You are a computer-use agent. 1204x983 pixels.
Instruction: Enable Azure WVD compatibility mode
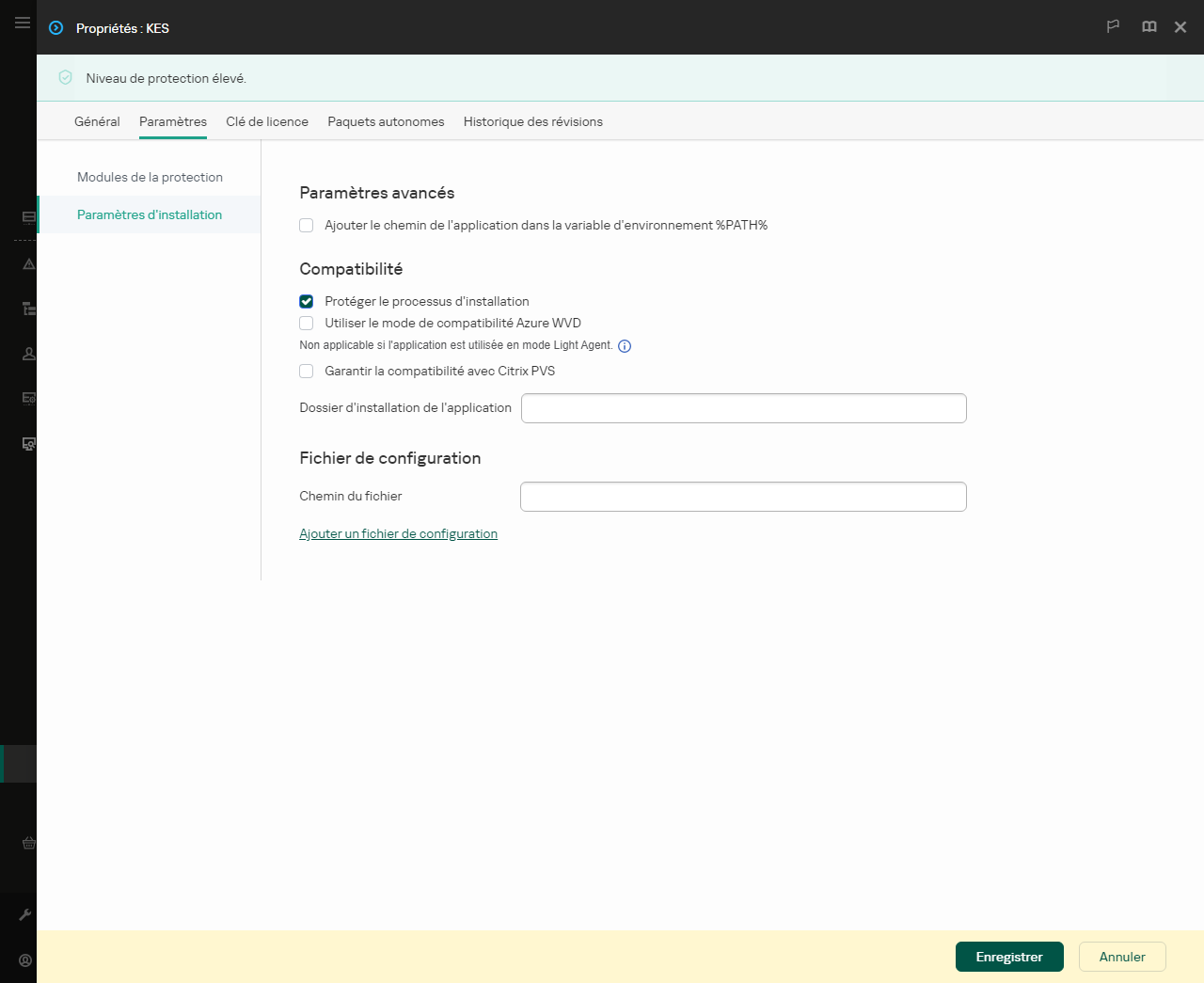pyautogui.click(x=306, y=323)
